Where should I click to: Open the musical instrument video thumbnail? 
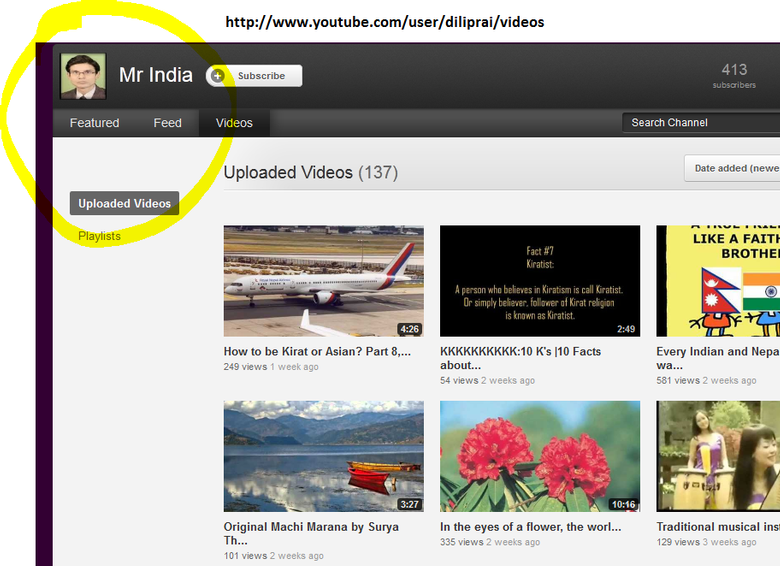point(717,456)
